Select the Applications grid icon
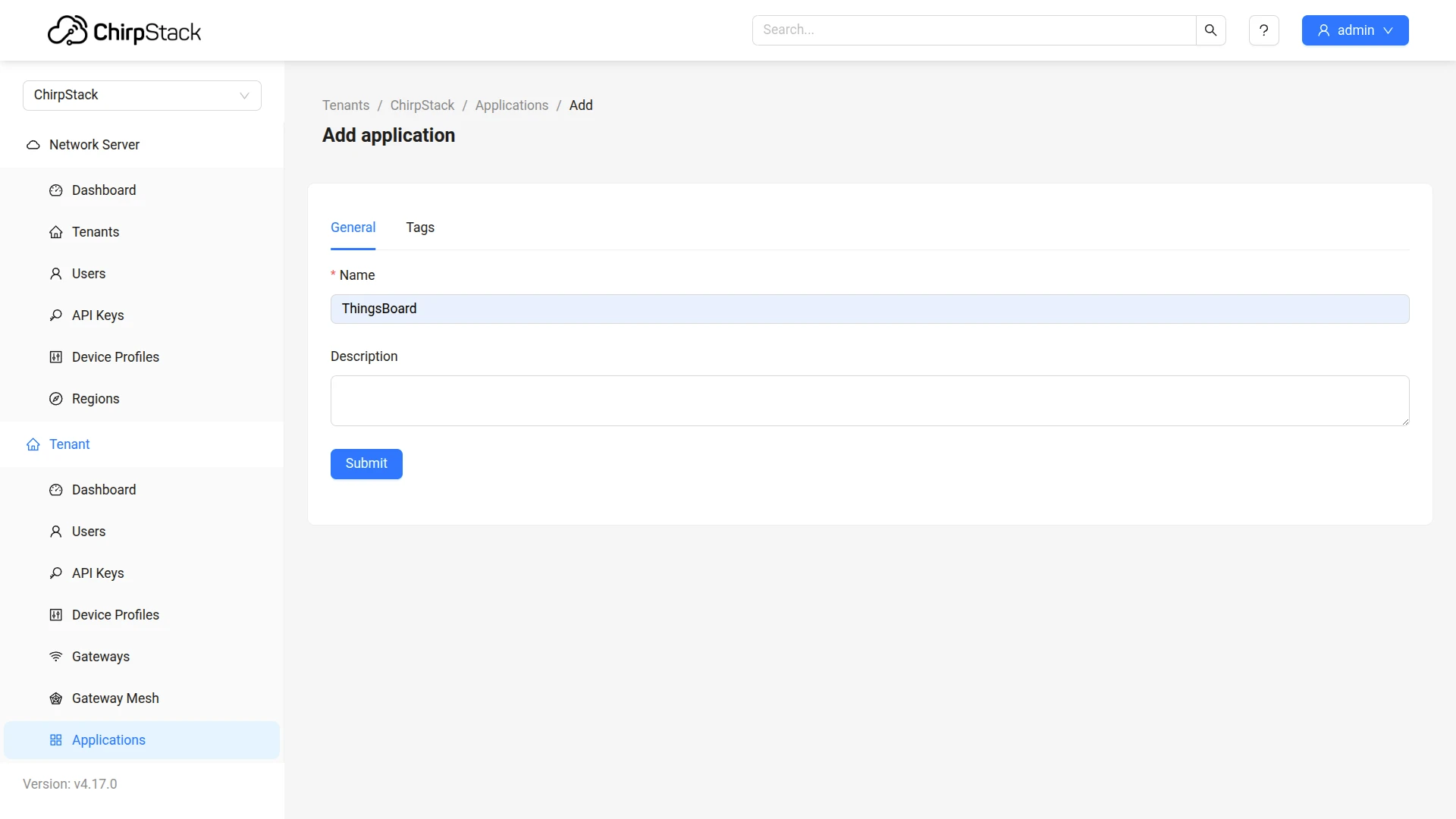 [x=56, y=740]
